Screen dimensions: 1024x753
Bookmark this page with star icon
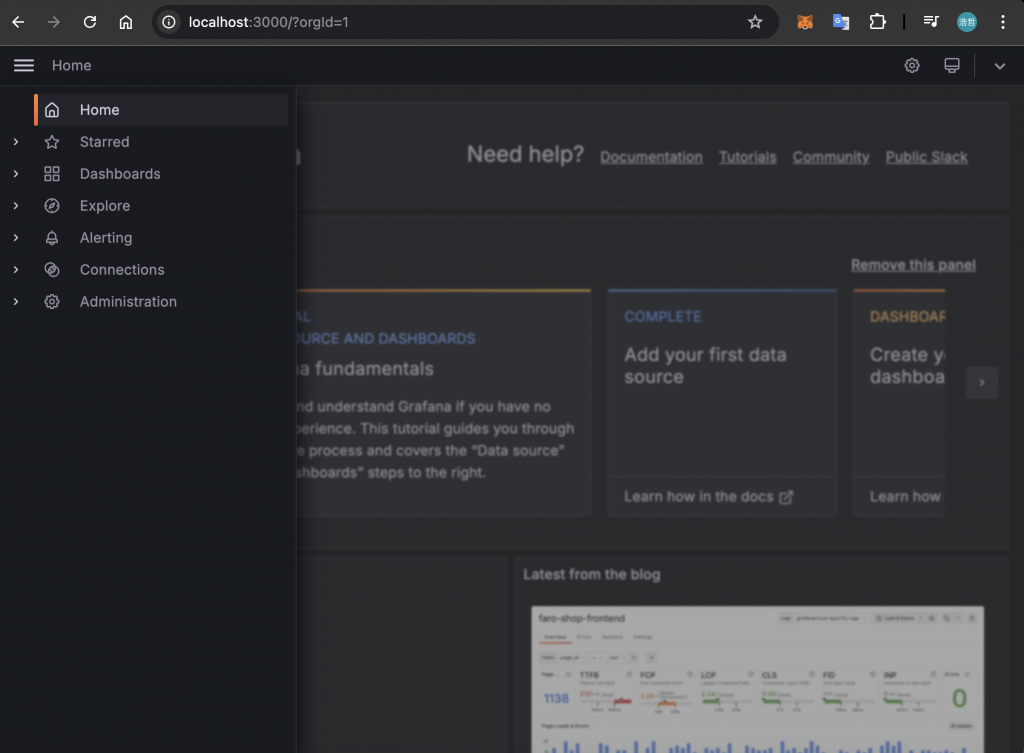[x=755, y=22]
